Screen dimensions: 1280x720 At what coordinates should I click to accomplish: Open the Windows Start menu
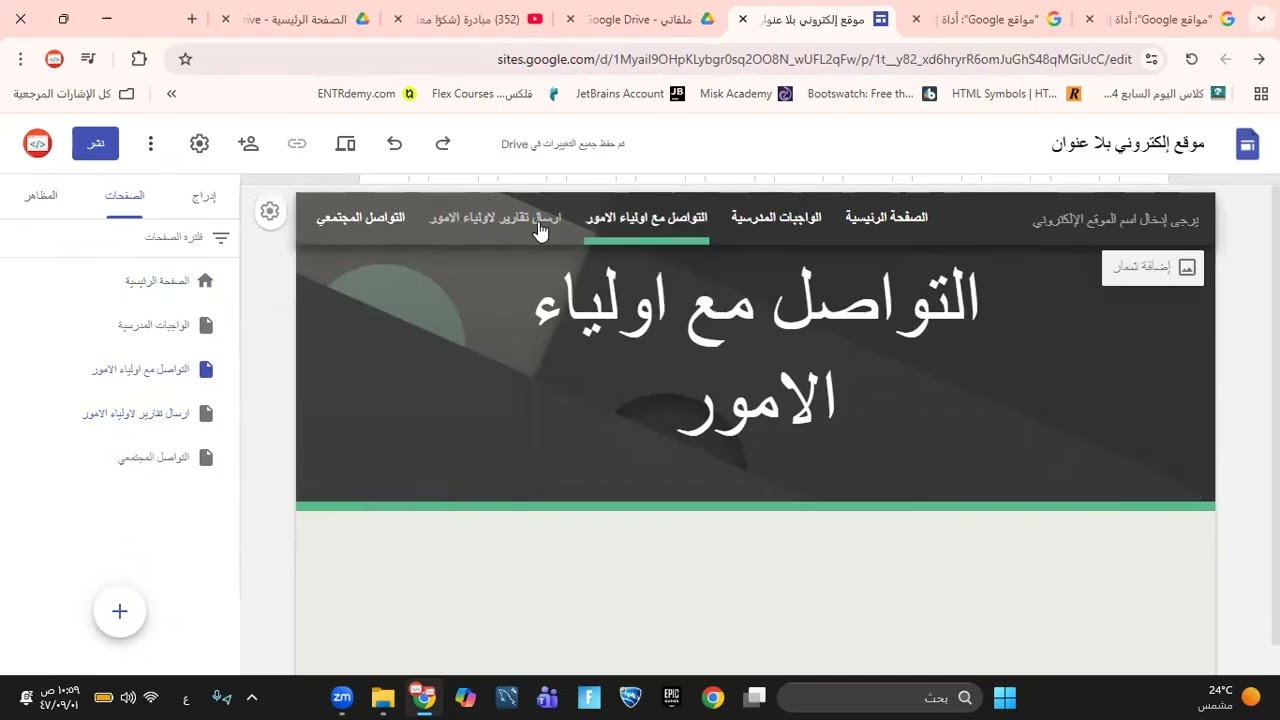(1005, 697)
